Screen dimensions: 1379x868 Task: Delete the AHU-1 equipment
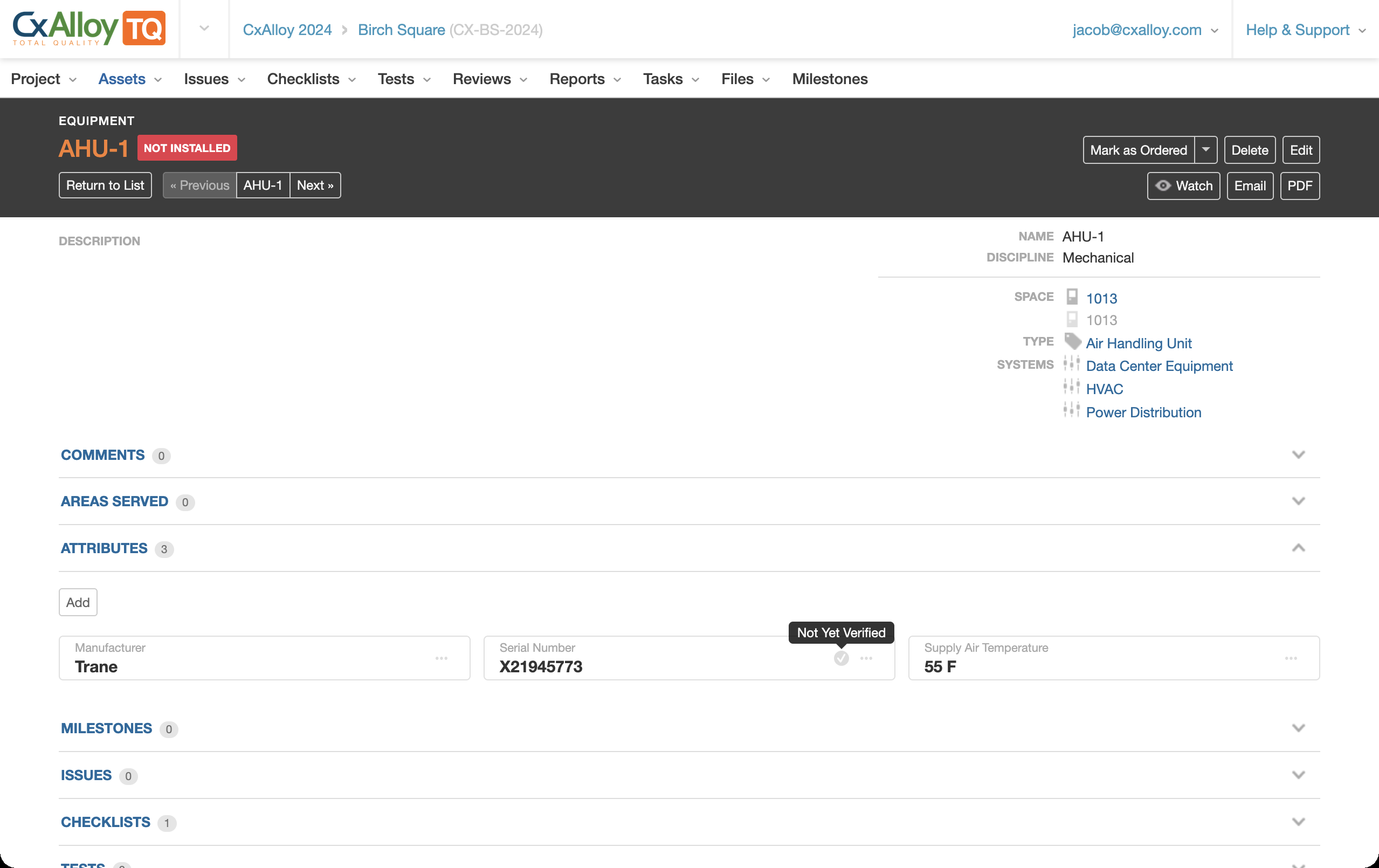click(x=1250, y=149)
